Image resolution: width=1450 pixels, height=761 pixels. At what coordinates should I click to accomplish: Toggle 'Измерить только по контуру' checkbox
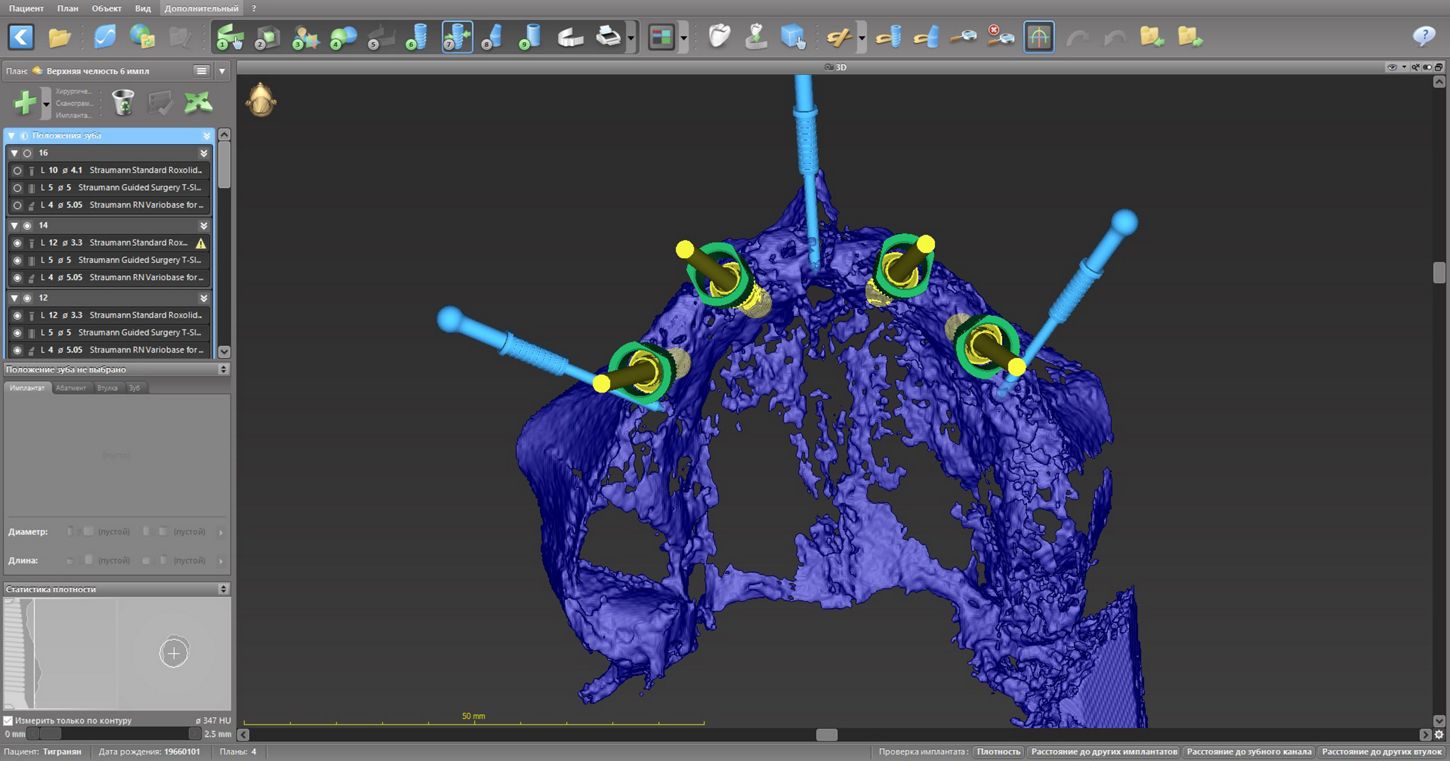pos(8,720)
